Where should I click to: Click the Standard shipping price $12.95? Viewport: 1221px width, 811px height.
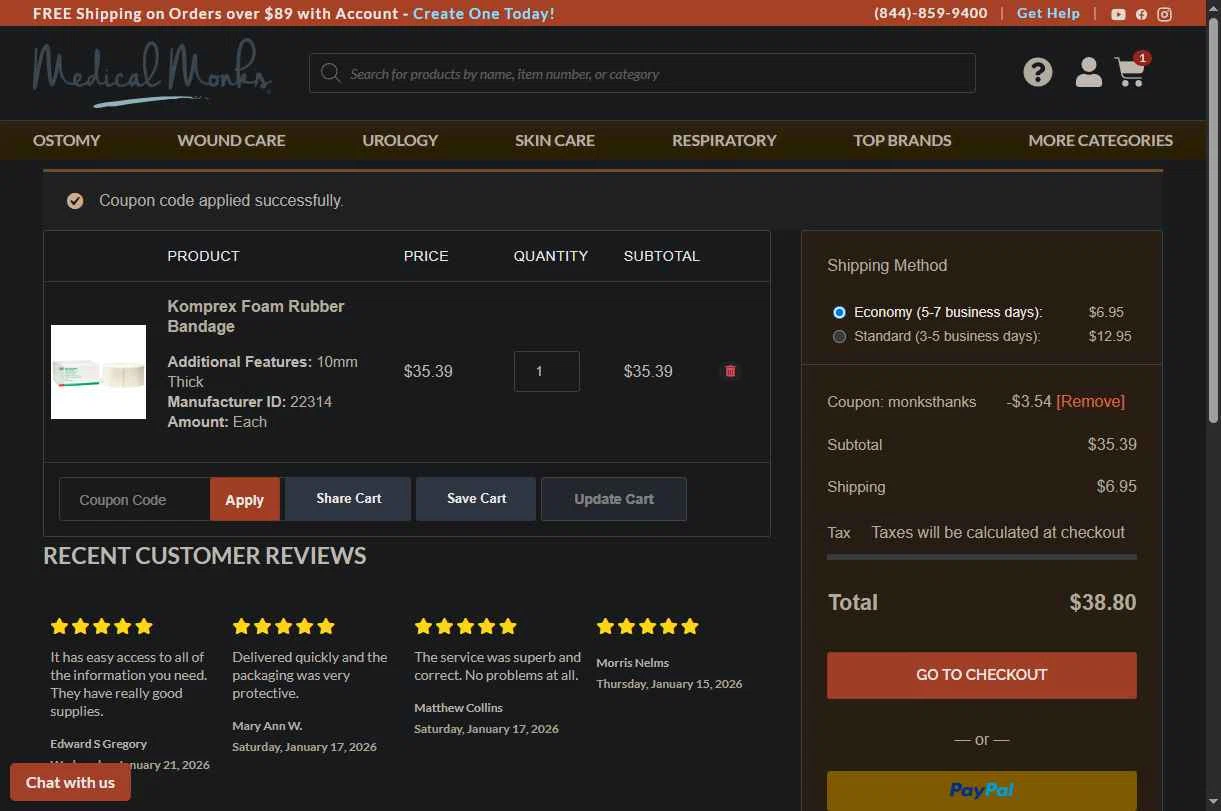[1110, 336]
